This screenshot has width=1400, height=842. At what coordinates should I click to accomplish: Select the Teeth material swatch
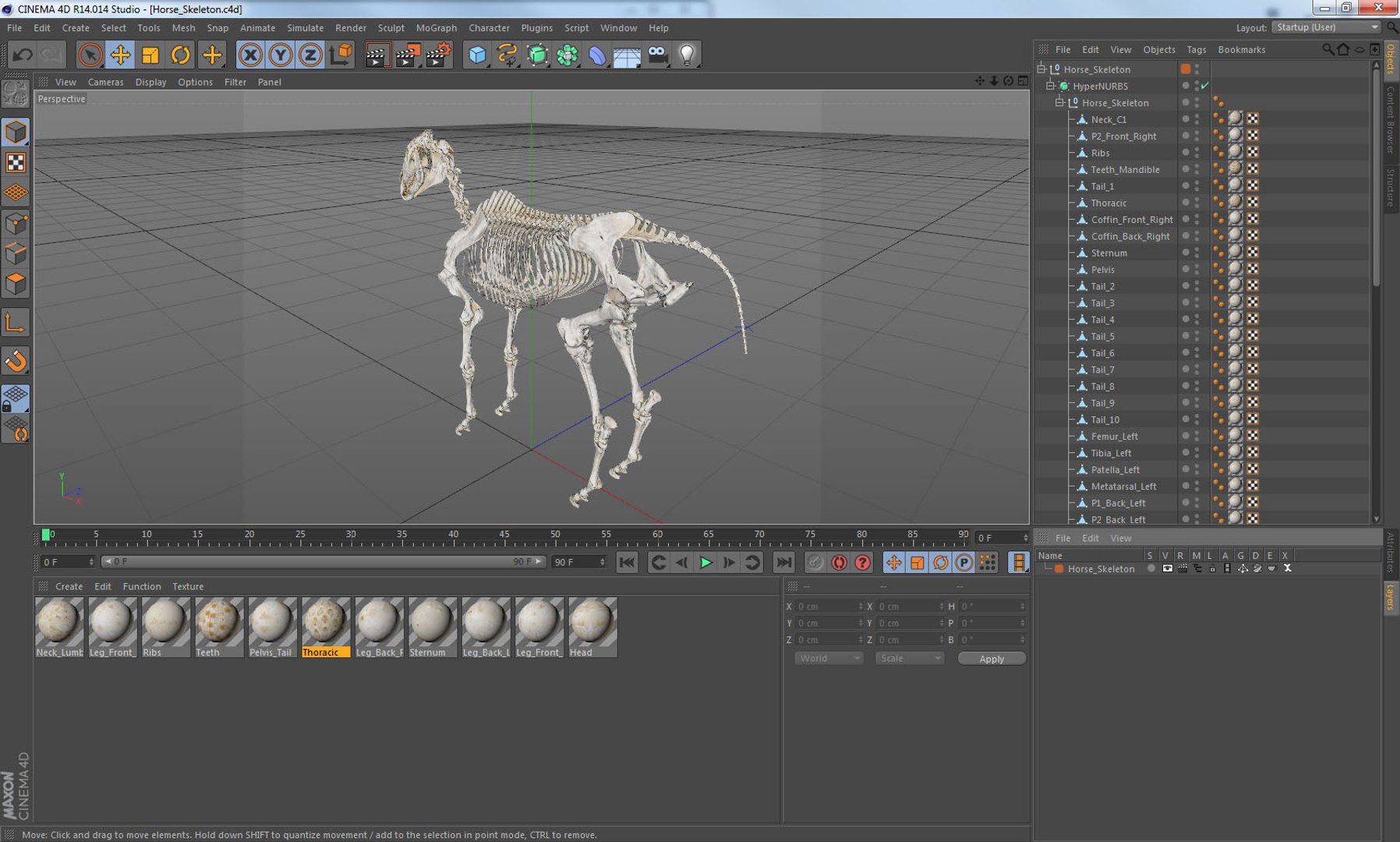coord(219,628)
